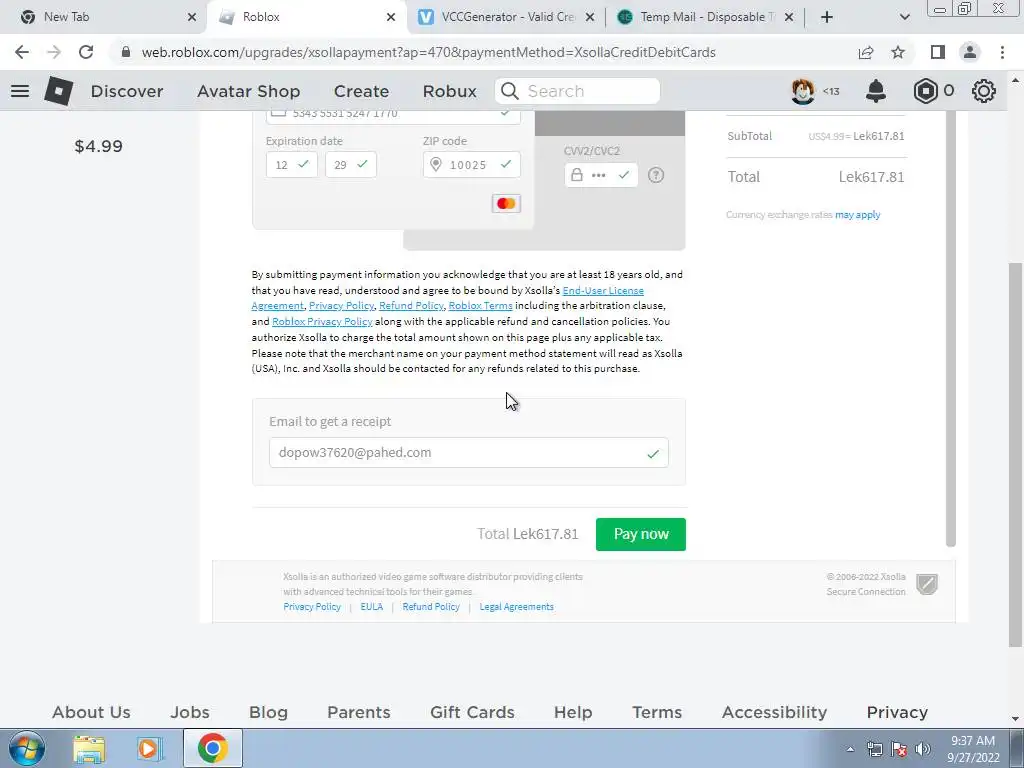Open the Chrome profile icon
Viewport: 1024px width, 768px height.
pyautogui.click(x=970, y=52)
